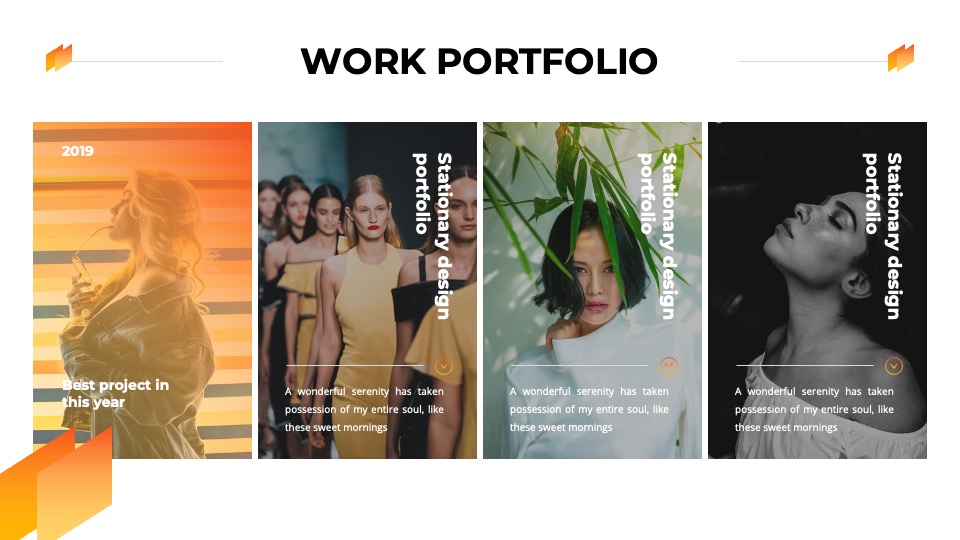Image resolution: width=960 pixels, height=540 pixels.
Task: Open the orange sunset woman photo card
Action: pyautogui.click(x=142, y=290)
